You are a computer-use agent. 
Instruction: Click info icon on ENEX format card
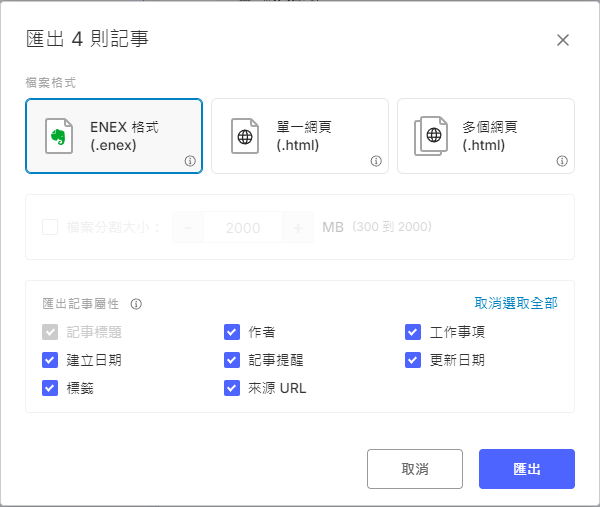coord(190,161)
